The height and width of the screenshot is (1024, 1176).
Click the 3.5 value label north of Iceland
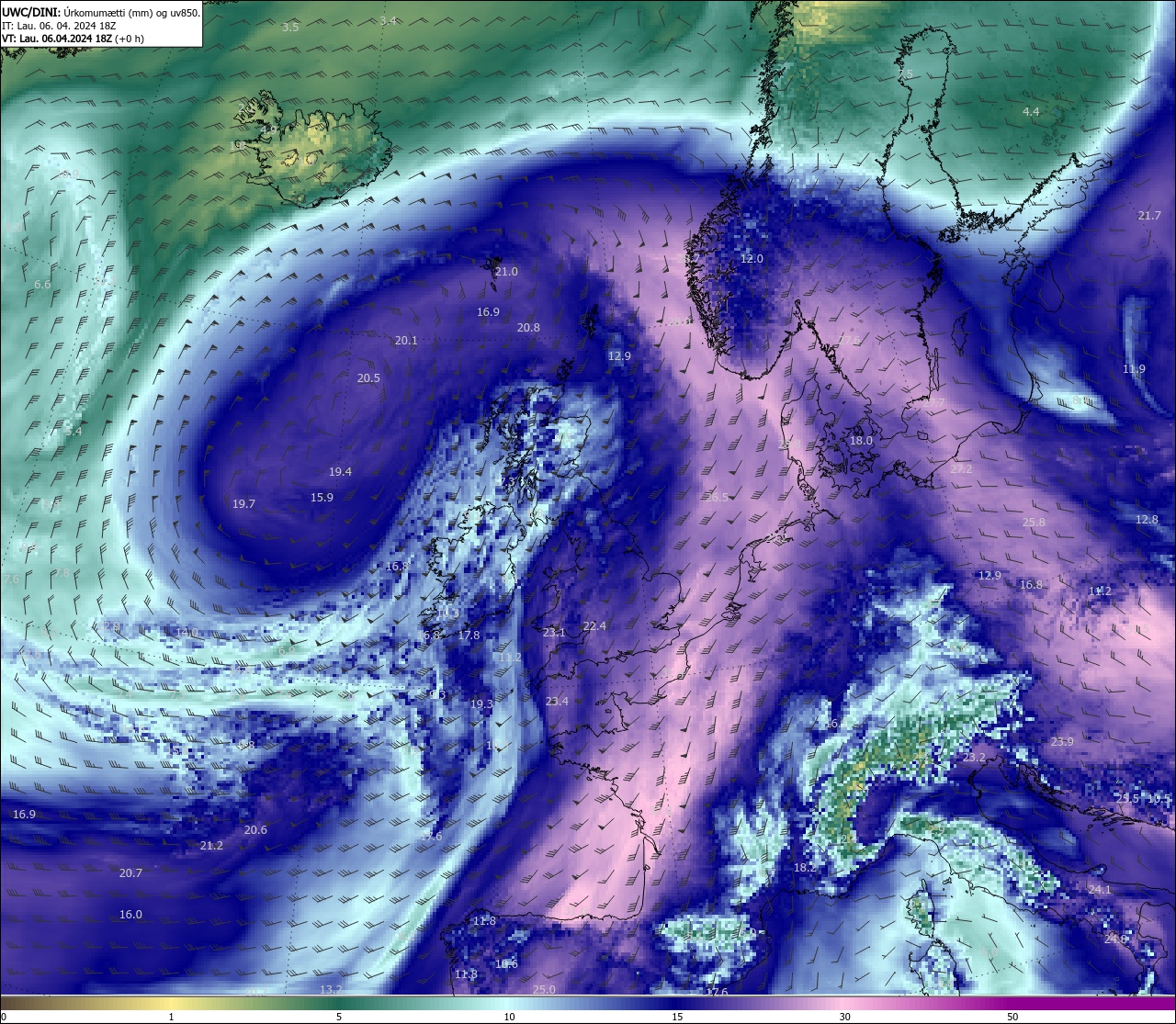pos(290,28)
